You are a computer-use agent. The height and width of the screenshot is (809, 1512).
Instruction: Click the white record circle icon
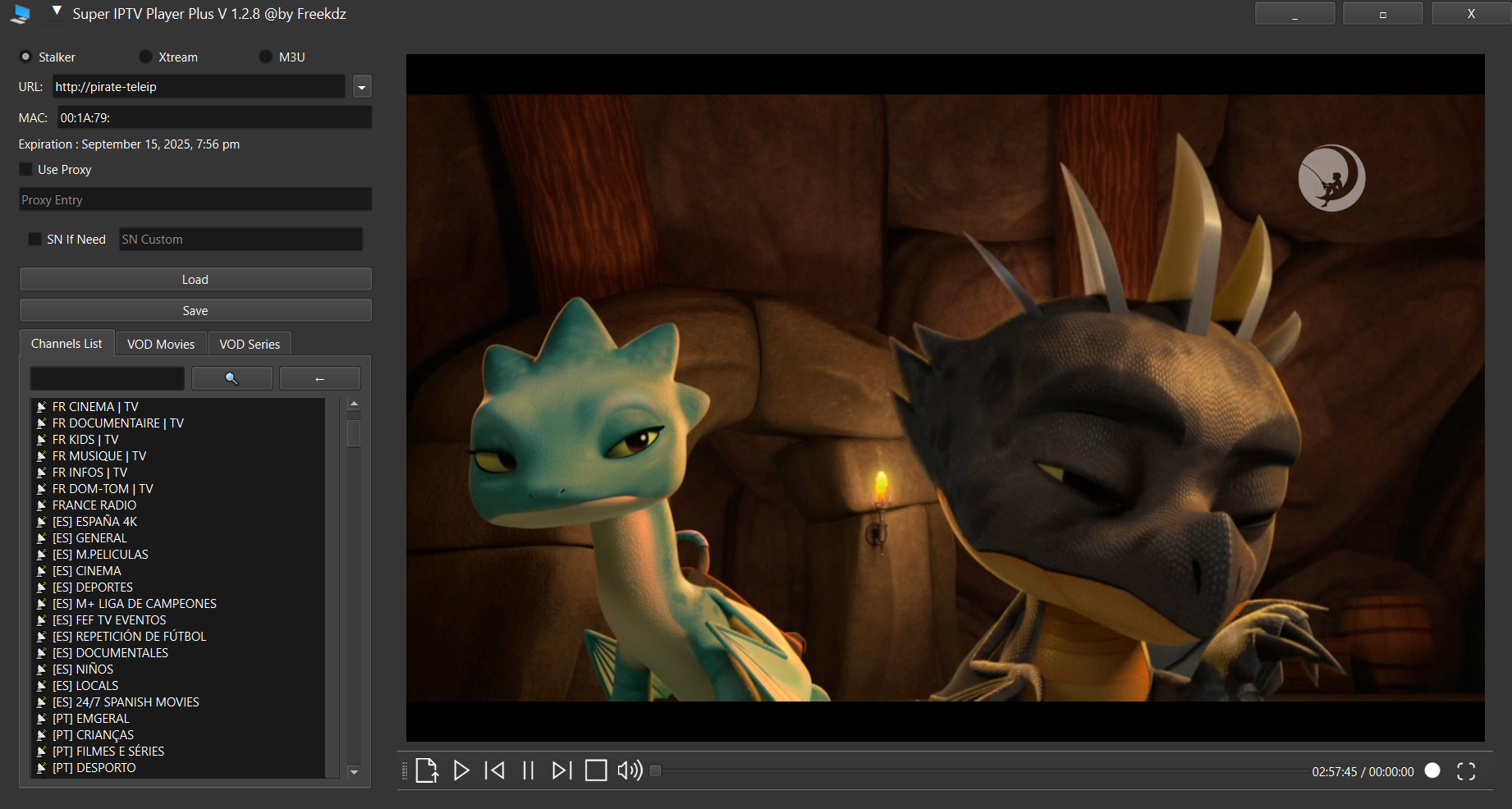click(1432, 770)
